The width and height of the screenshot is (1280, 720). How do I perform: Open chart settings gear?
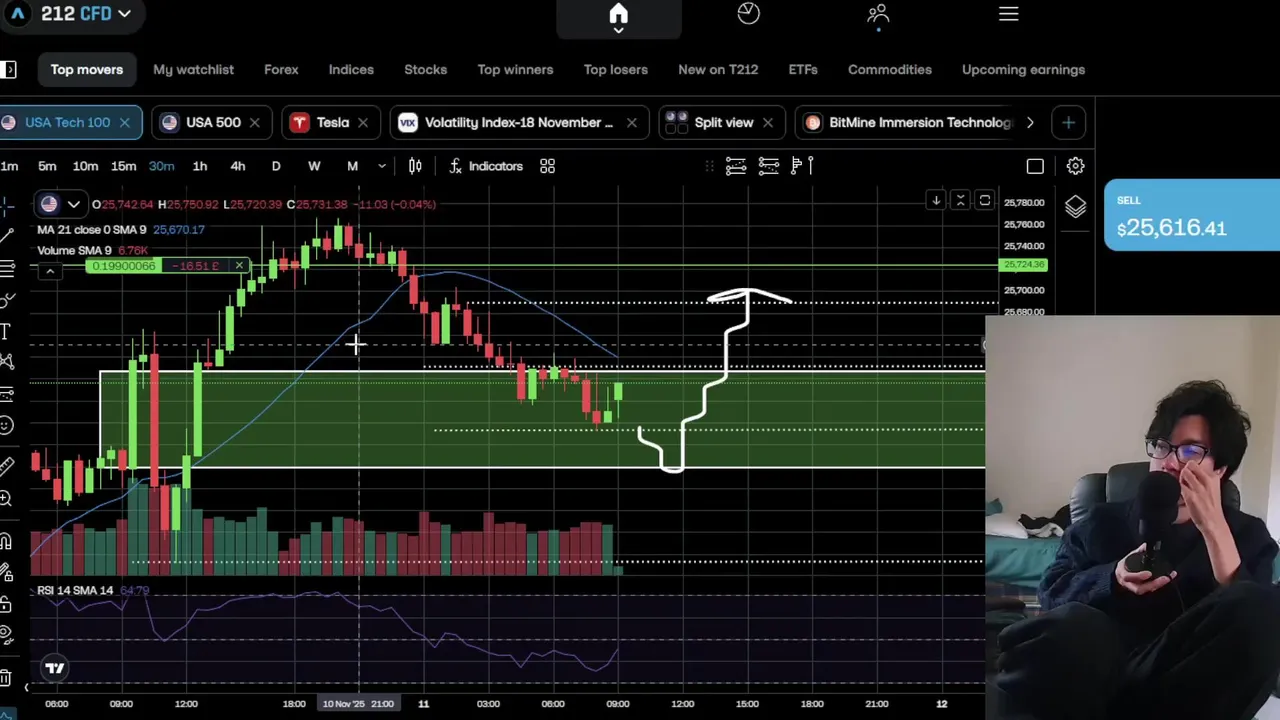(x=1075, y=166)
